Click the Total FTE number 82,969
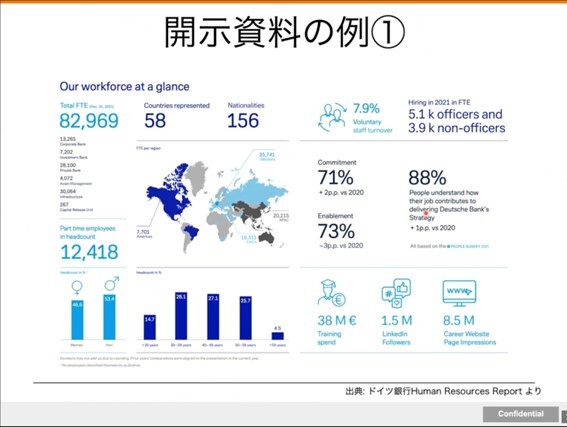The height and width of the screenshot is (427, 567). (x=89, y=121)
